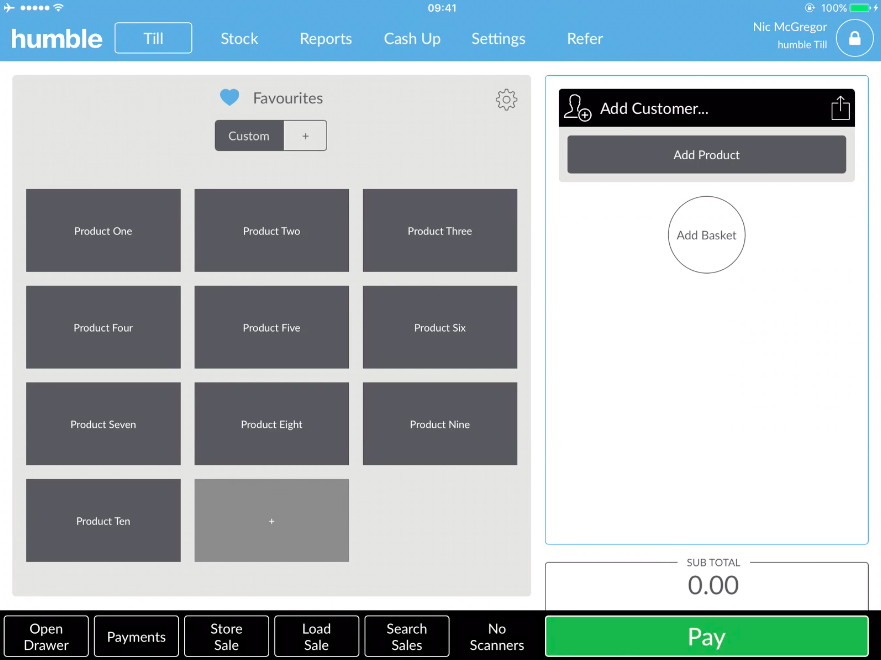This screenshot has height=660, width=881.
Task: Open the Stock tab
Action: pyautogui.click(x=239, y=38)
